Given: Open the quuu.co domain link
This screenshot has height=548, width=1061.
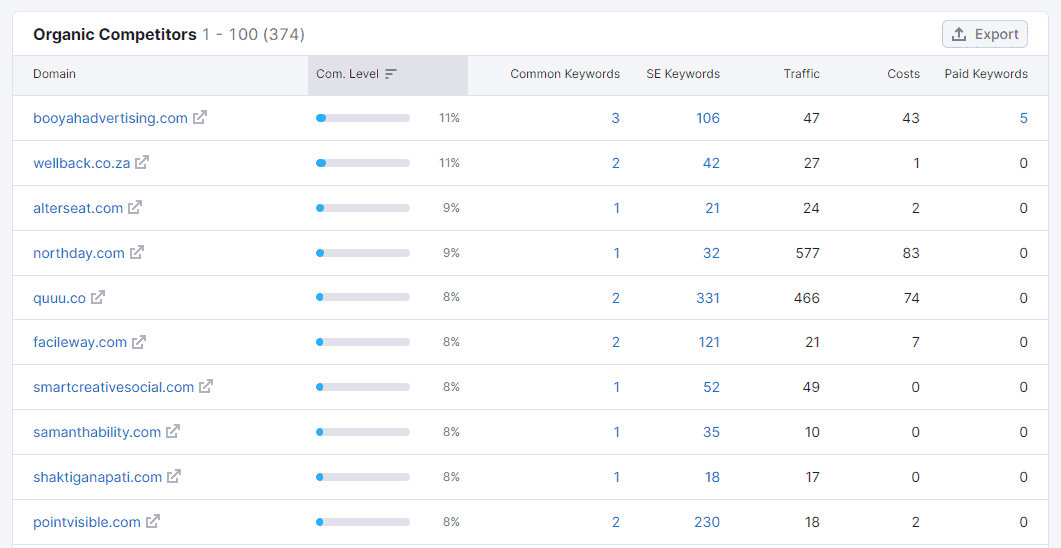Looking at the screenshot, I should (60, 298).
